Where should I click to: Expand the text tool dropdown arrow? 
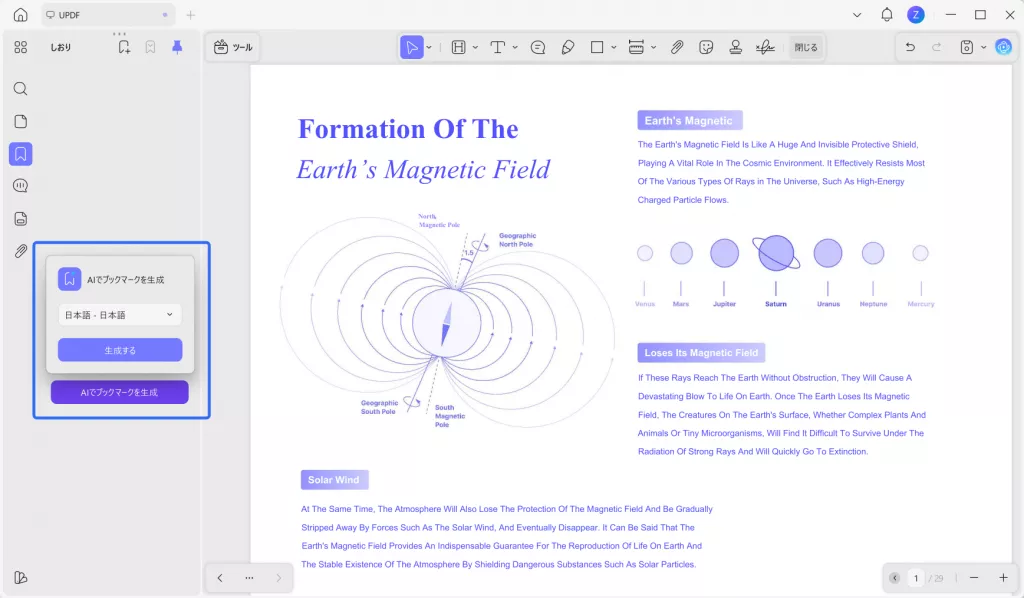click(515, 47)
